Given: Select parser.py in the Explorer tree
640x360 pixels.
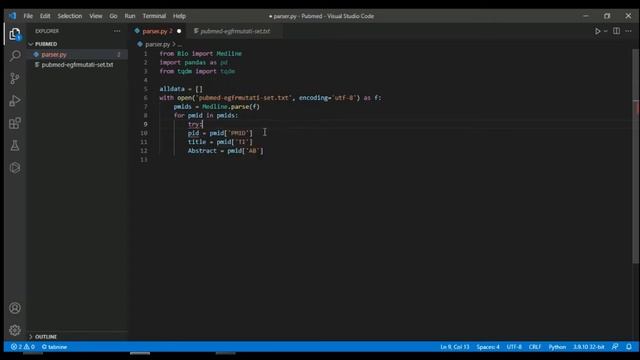Looking at the screenshot, I should (x=78, y=54).
